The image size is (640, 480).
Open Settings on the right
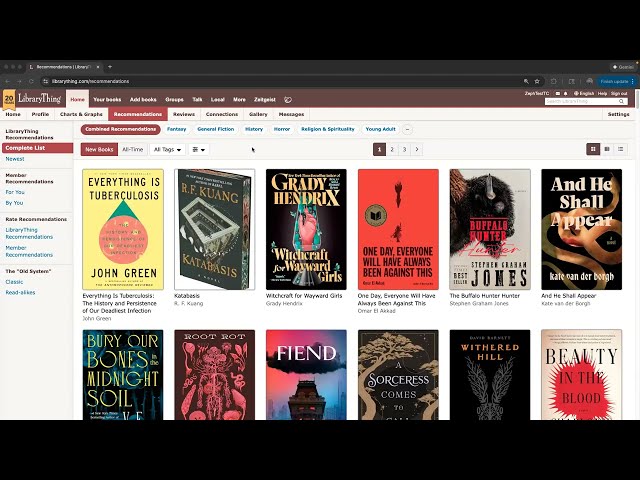(x=618, y=114)
